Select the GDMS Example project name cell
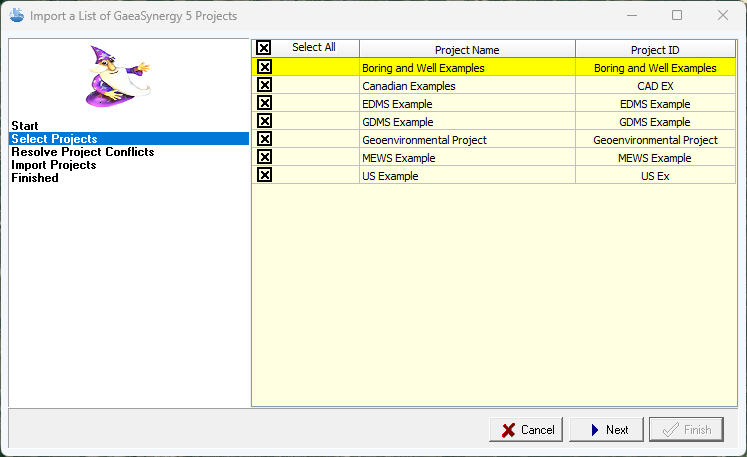 point(467,122)
